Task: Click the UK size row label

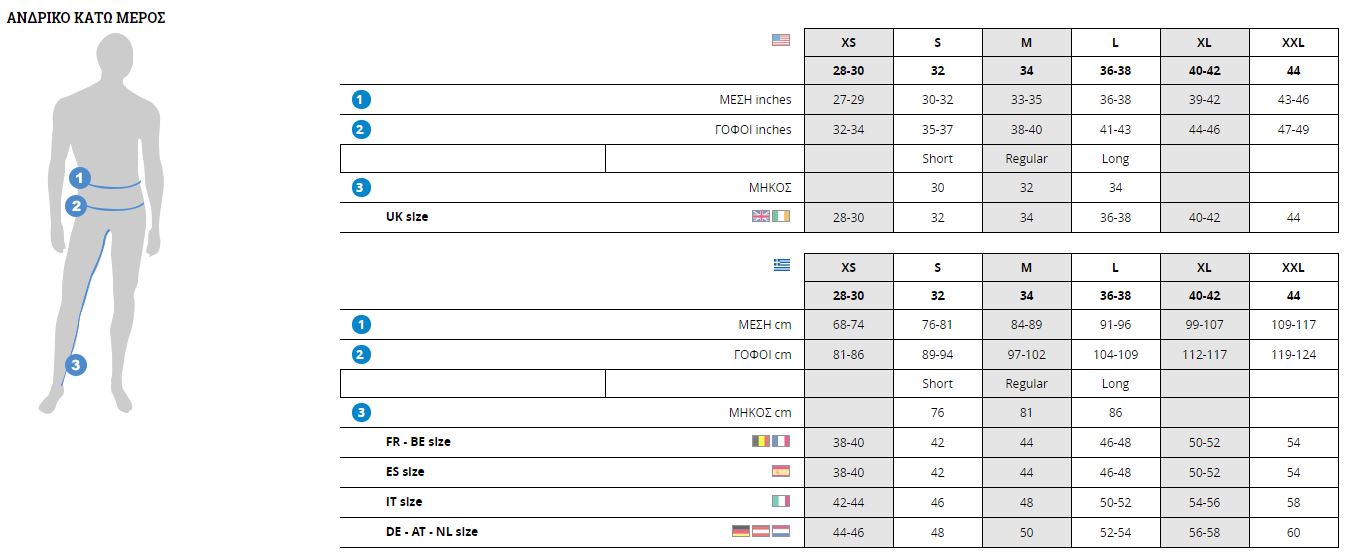Action: click(x=407, y=217)
